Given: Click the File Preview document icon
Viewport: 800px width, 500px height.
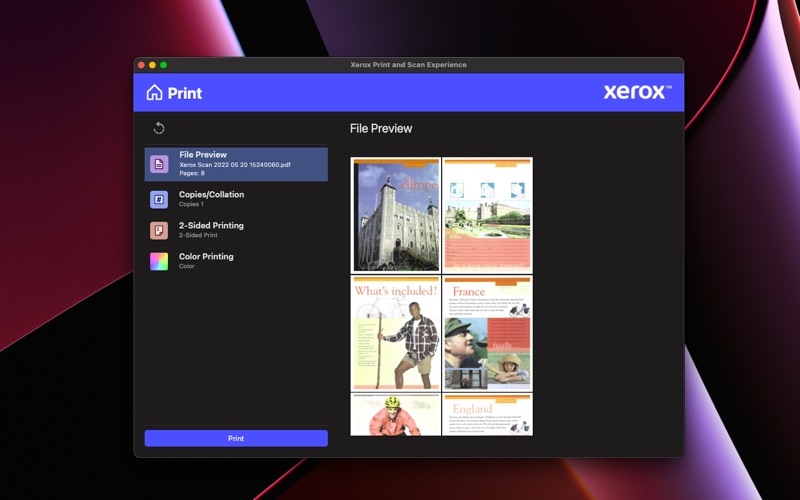Looking at the screenshot, I should point(159,164).
